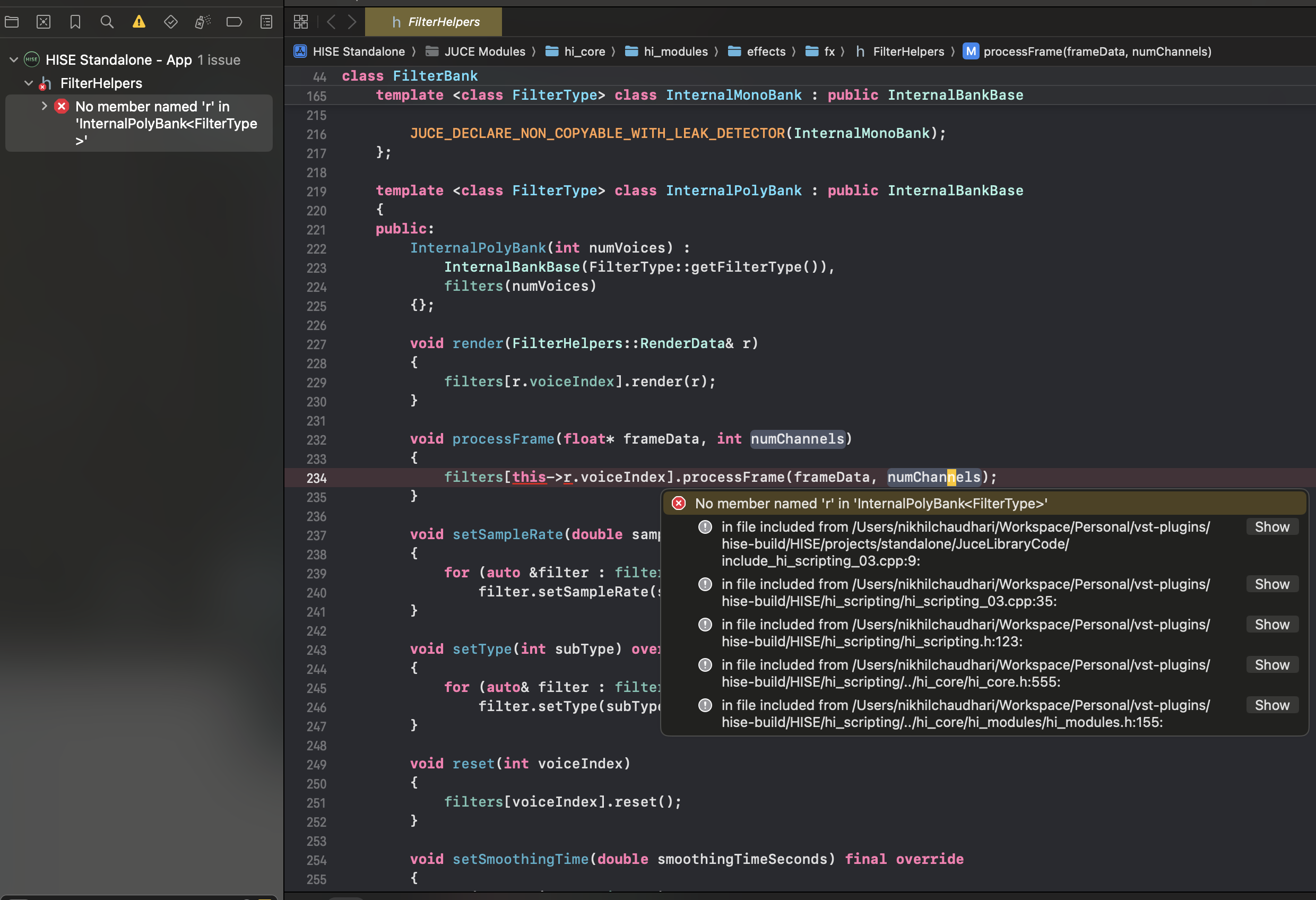The image size is (1316, 900).
Task: Click line number 234 in the gutter
Action: 317,478
